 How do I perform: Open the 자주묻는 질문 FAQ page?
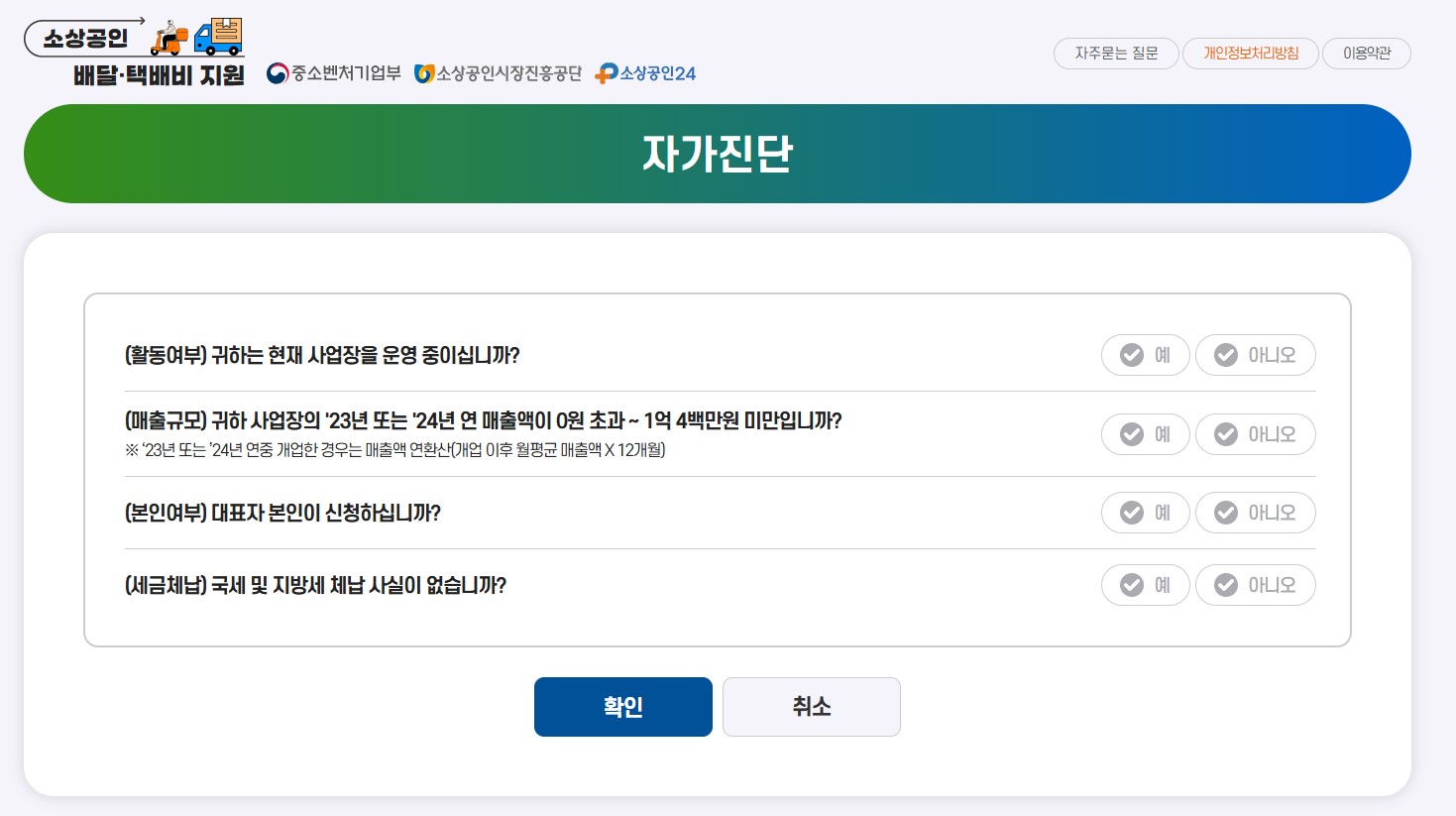tap(1115, 54)
